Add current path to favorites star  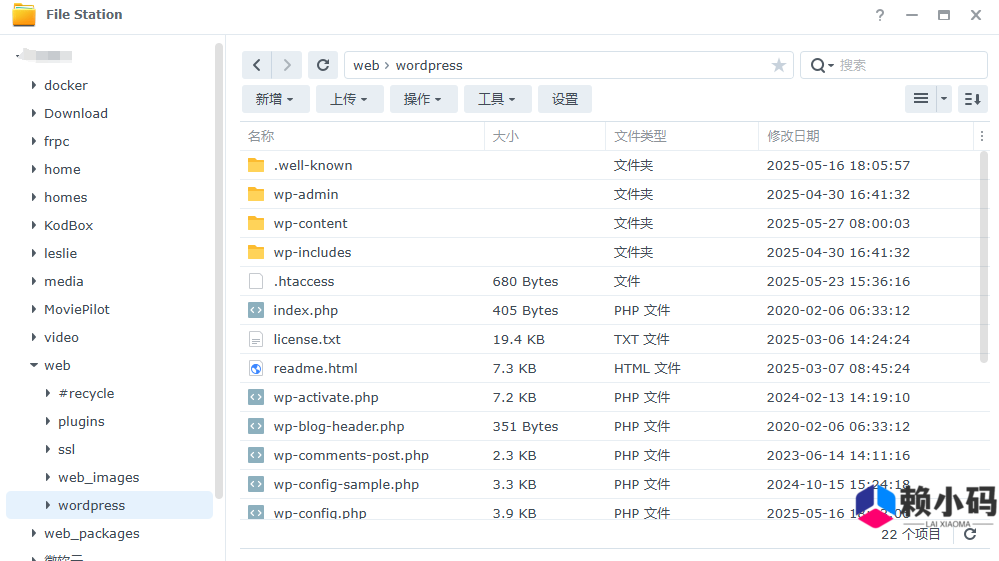tap(778, 65)
